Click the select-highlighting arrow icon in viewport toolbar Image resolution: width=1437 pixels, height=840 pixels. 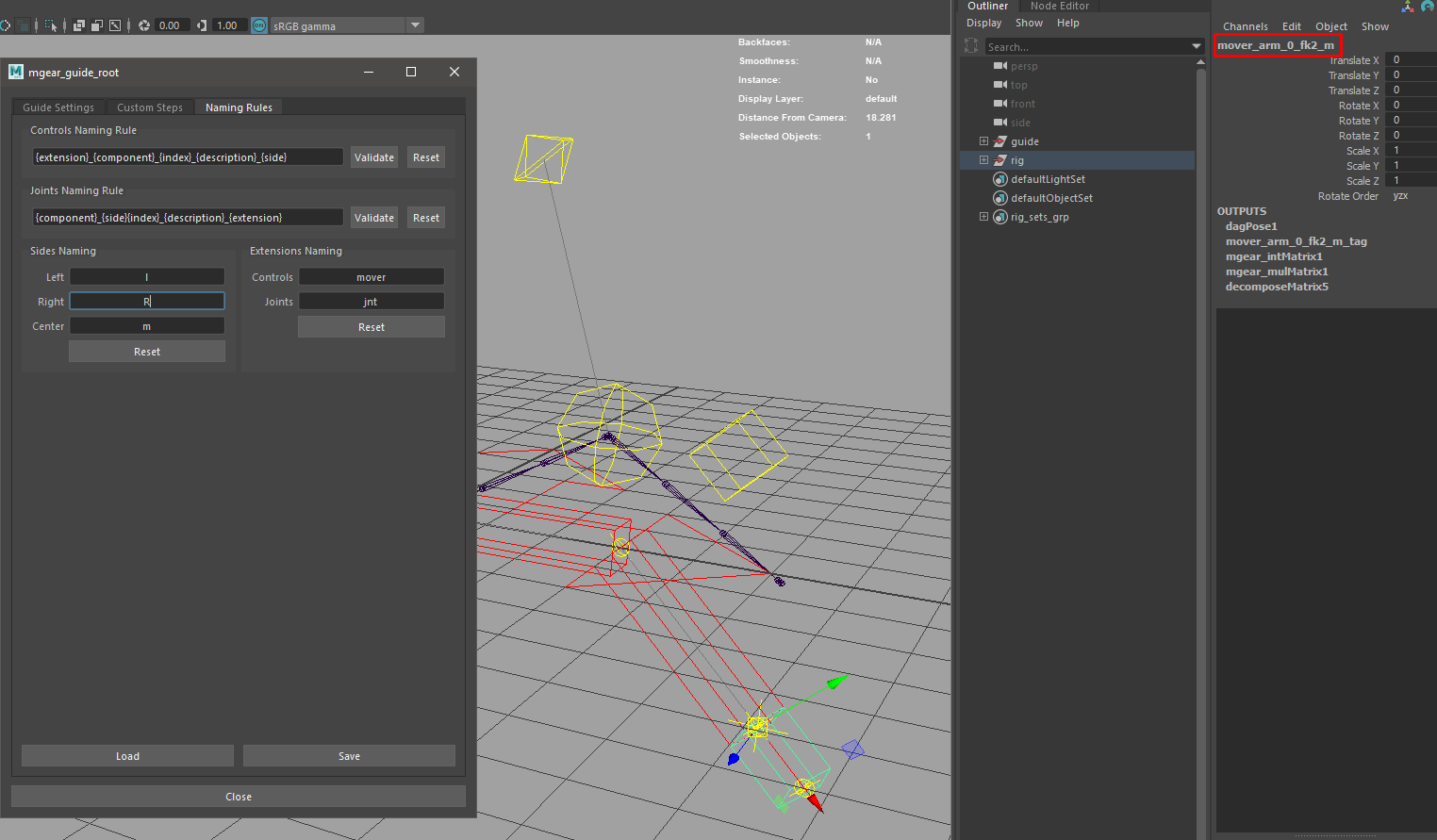pyautogui.click(x=51, y=25)
